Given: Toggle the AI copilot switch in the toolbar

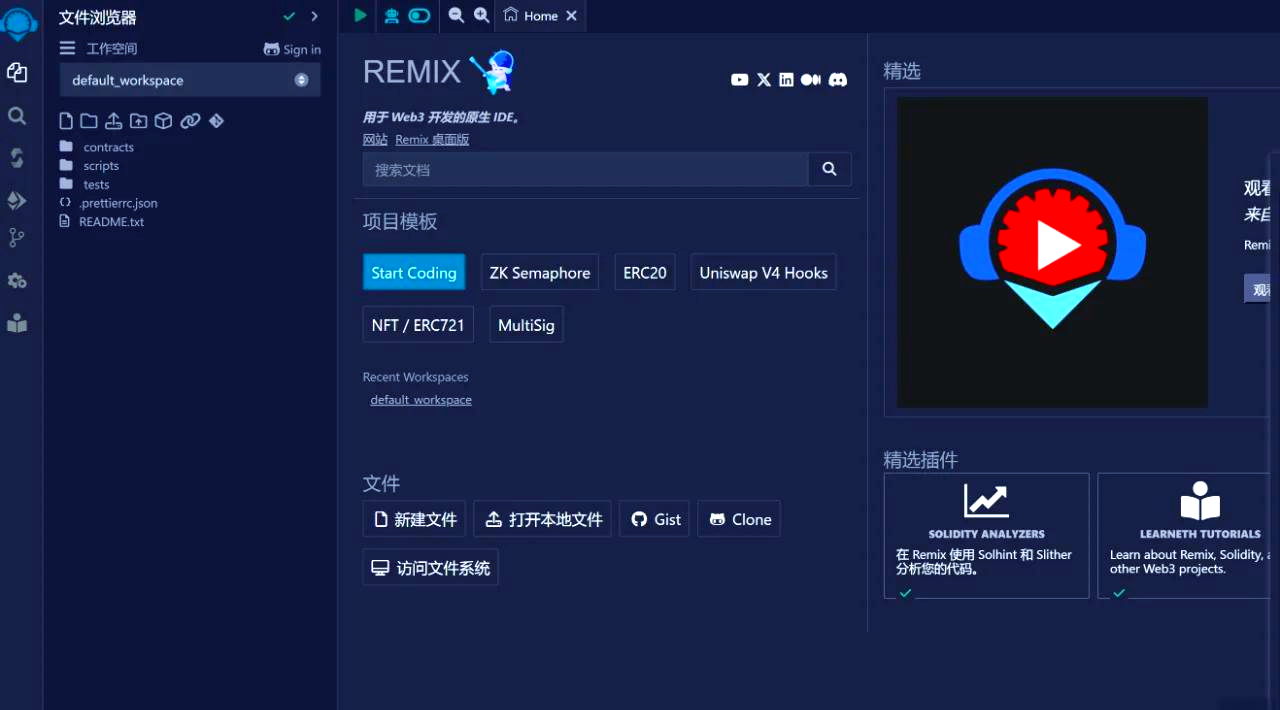Looking at the screenshot, I should [419, 15].
